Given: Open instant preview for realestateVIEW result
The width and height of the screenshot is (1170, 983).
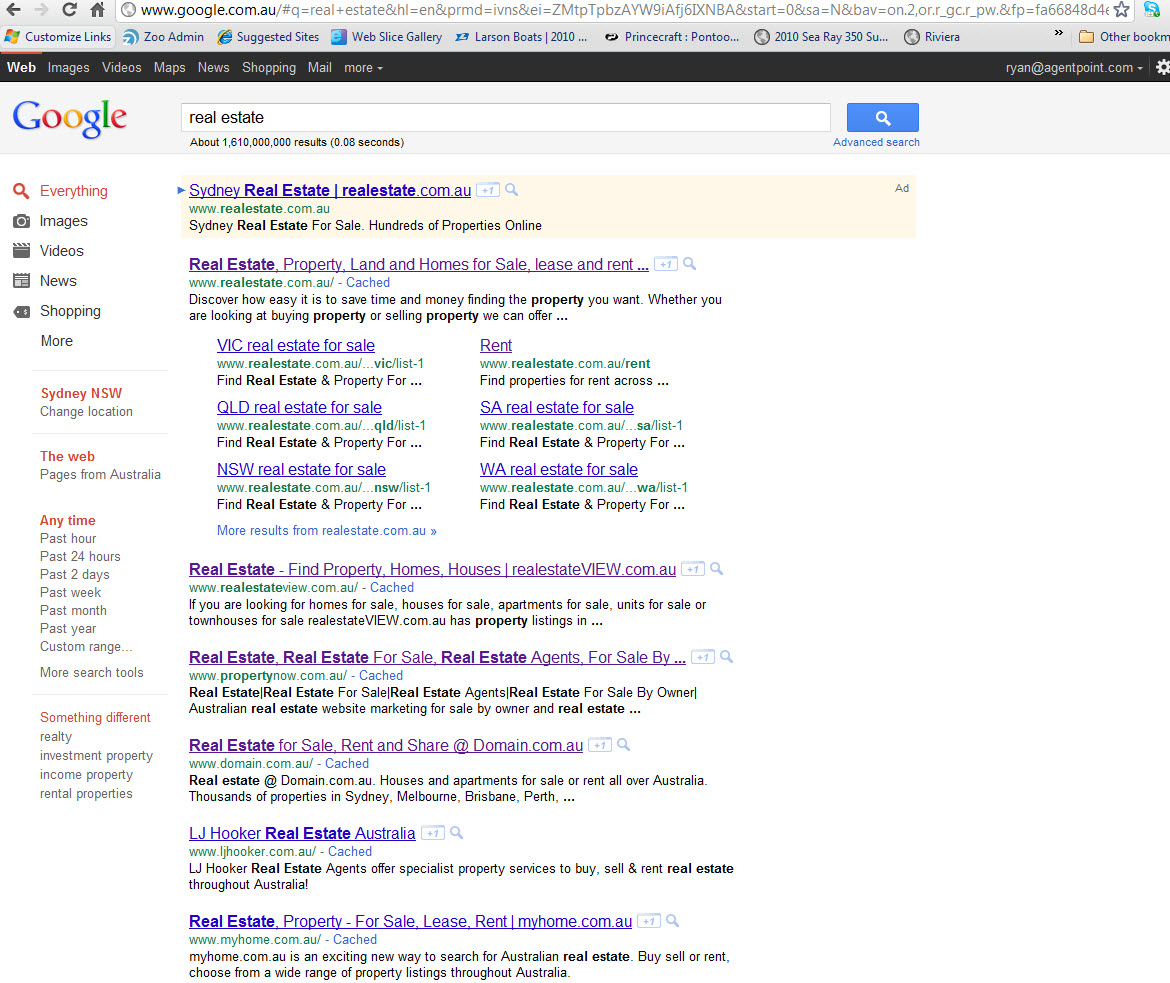Looking at the screenshot, I should [716, 569].
